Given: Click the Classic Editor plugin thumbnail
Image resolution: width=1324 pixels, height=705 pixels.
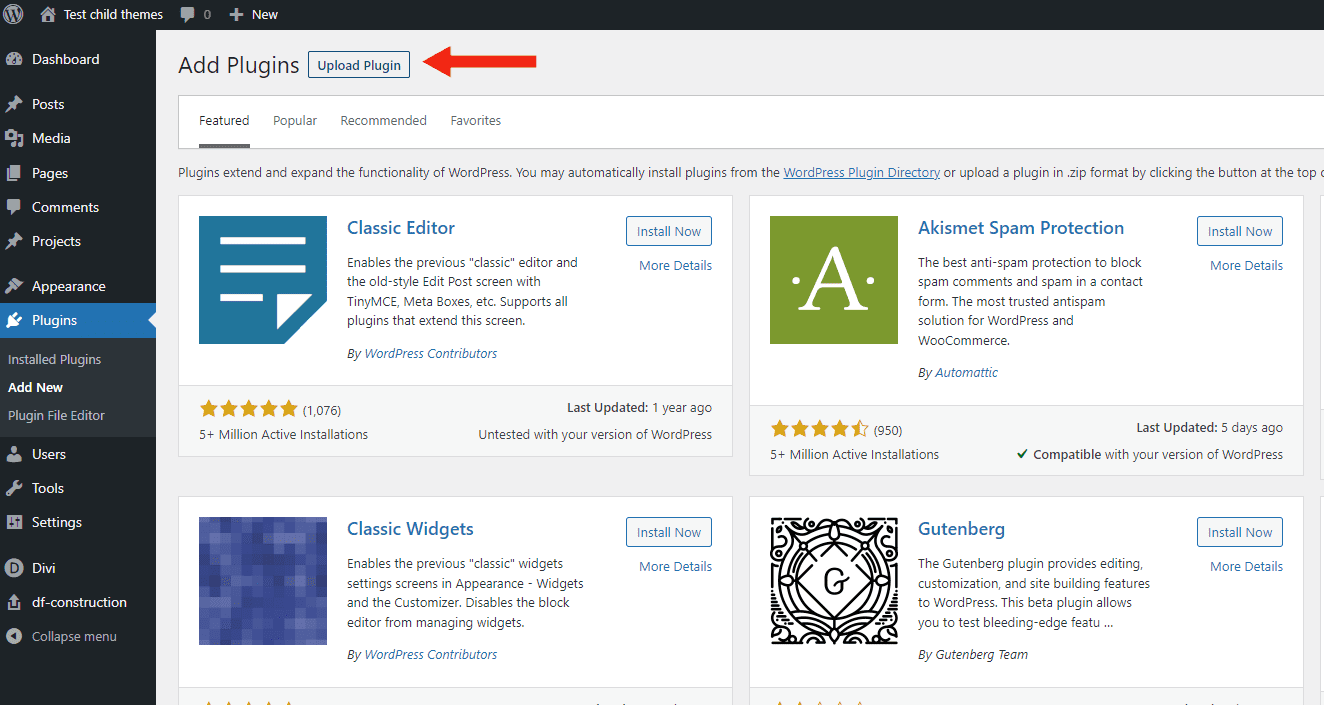Looking at the screenshot, I should pos(263,280).
